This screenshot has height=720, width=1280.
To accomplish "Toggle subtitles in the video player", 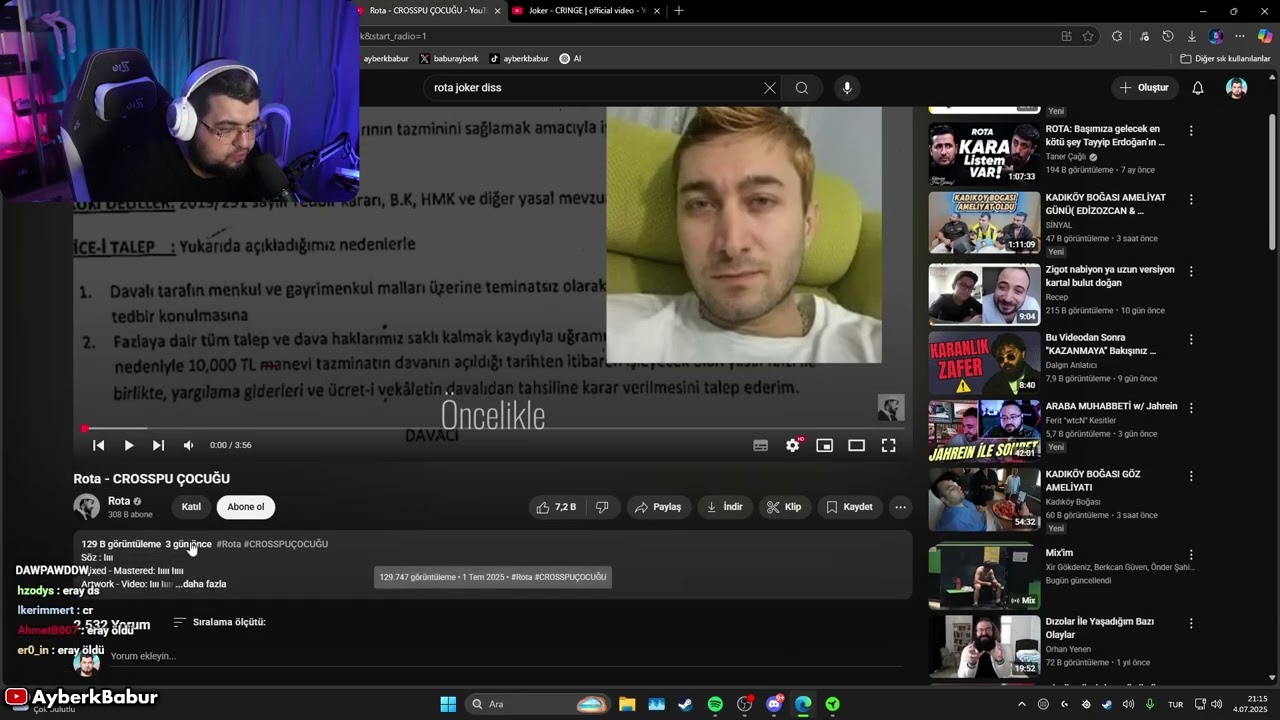I will tap(760, 445).
